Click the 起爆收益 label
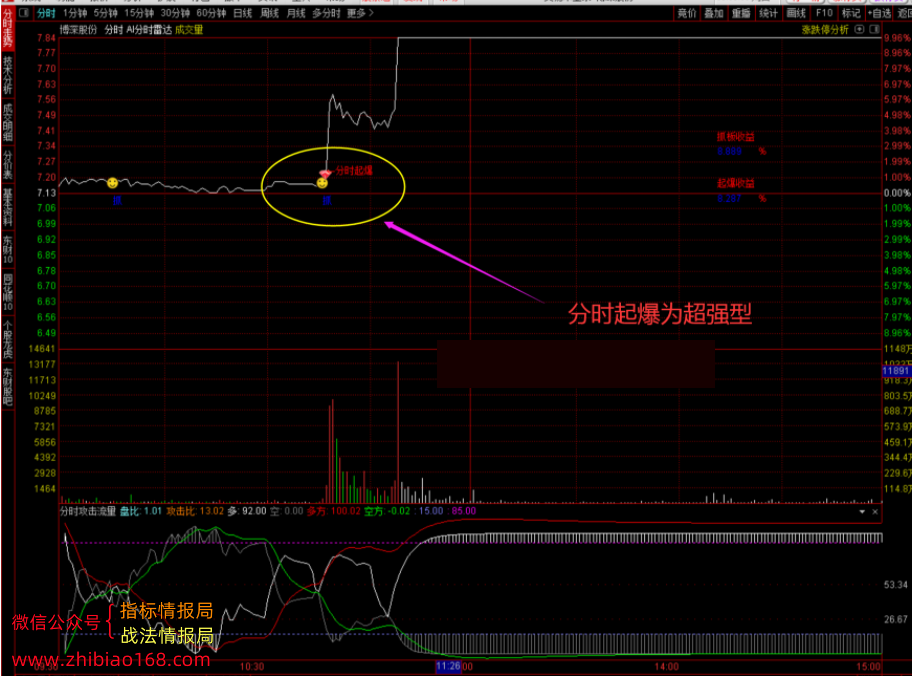The width and height of the screenshot is (912, 676). [x=736, y=184]
